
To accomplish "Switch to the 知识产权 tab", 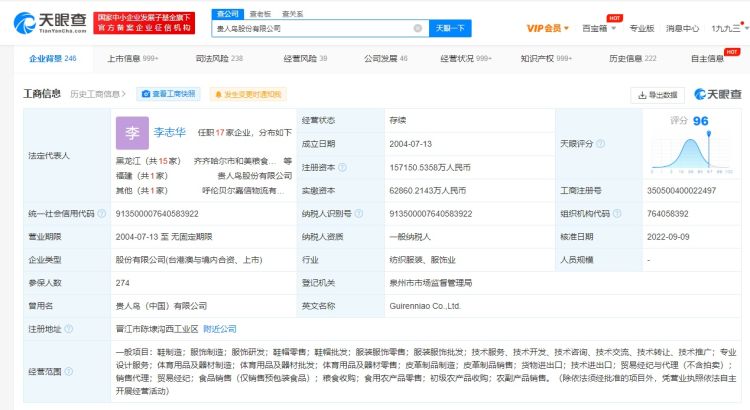I will tap(546, 59).
